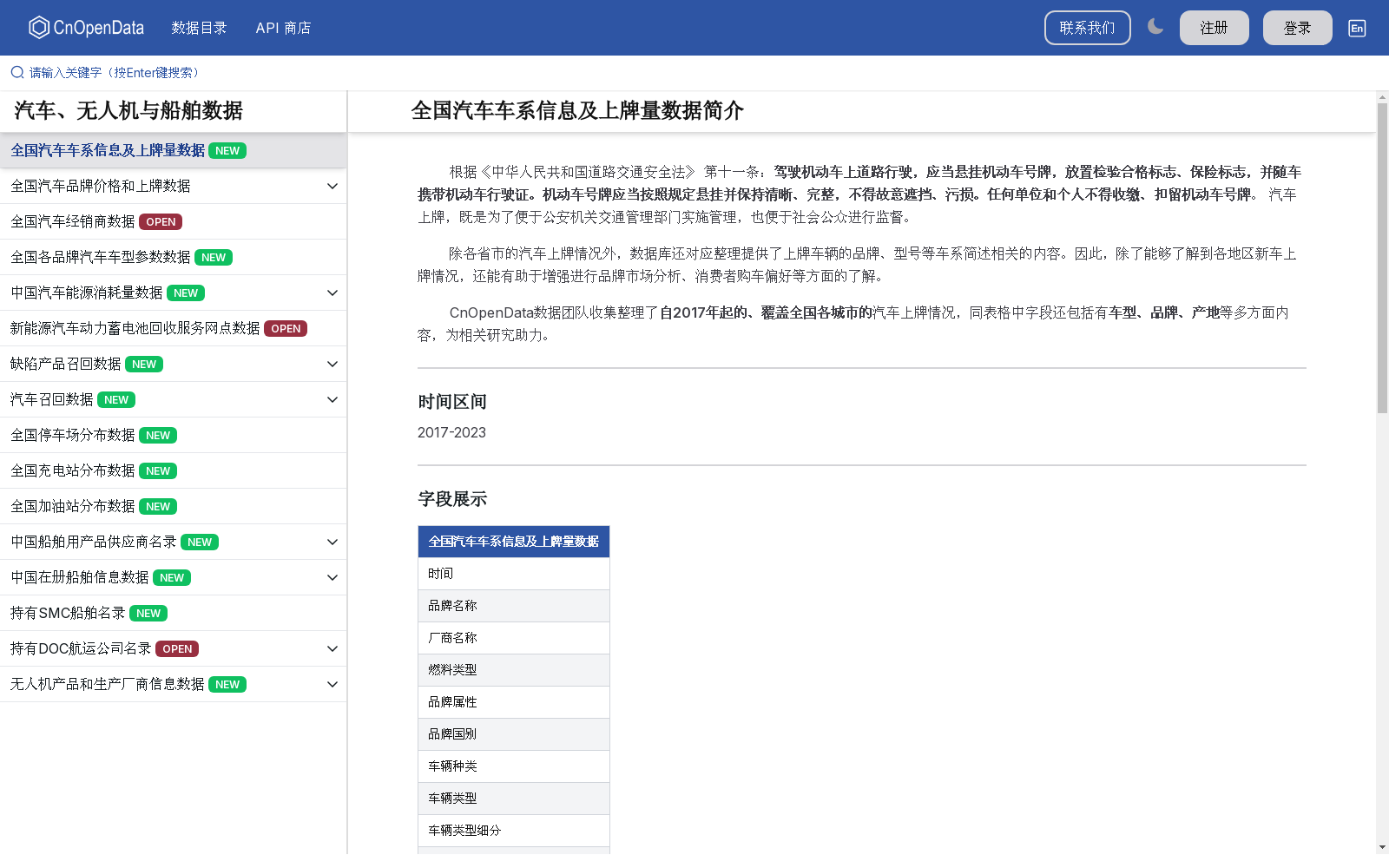The width and height of the screenshot is (1389, 868).
Task: Click scrollbar down arrow at bottom
Action: pos(1382,846)
